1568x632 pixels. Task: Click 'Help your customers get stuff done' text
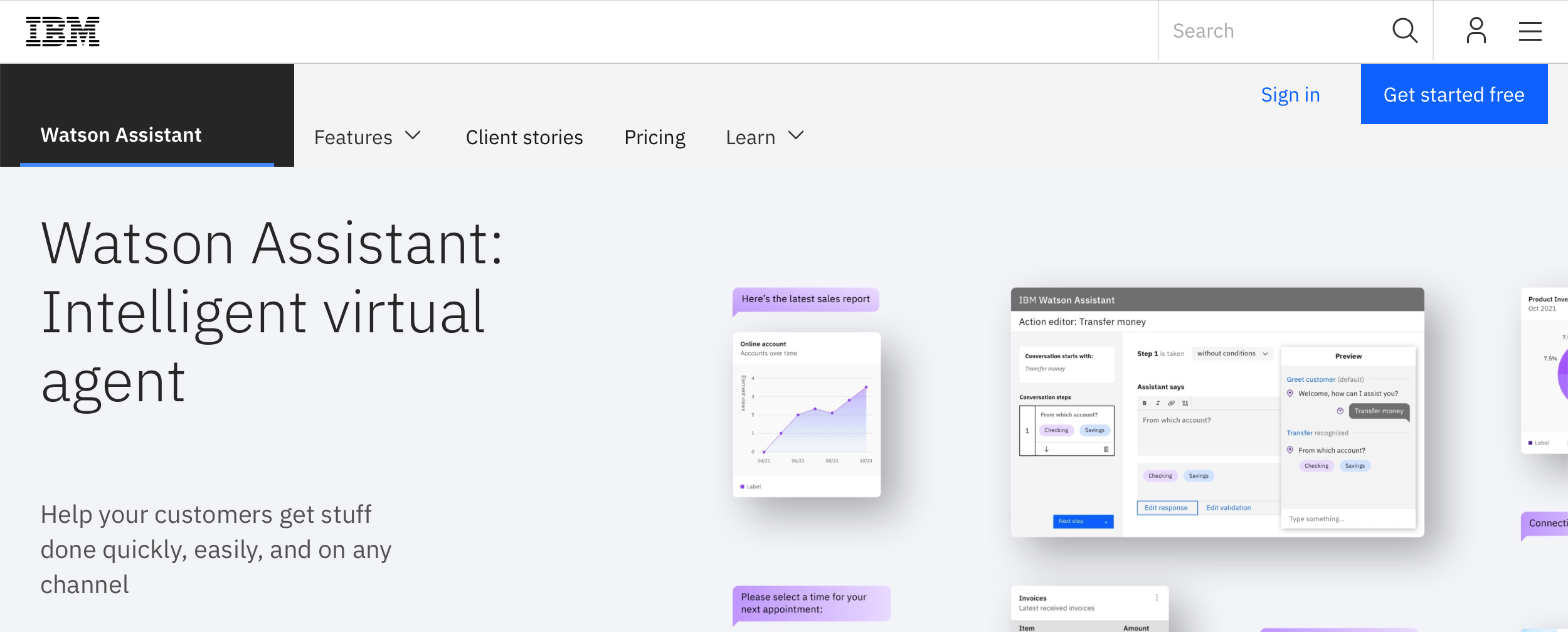coord(216,549)
